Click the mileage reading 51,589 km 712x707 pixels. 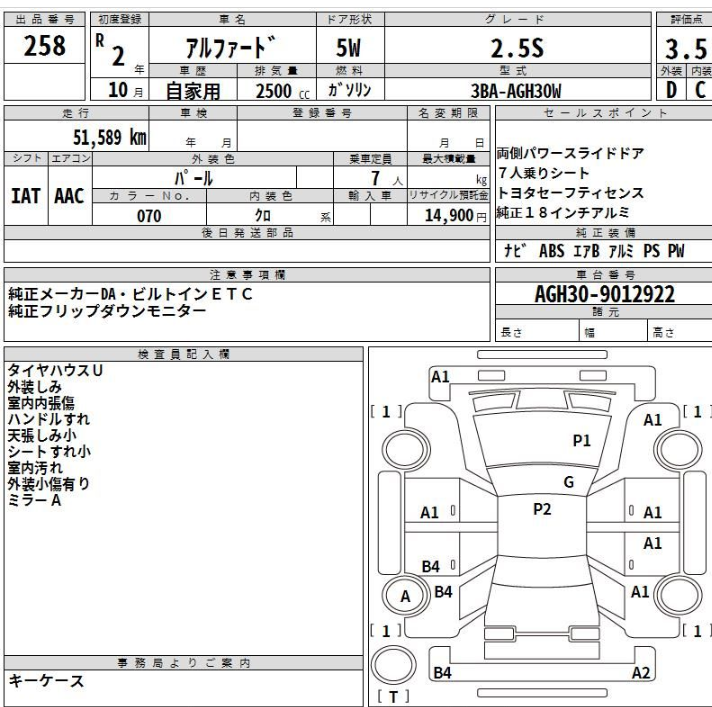point(109,137)
